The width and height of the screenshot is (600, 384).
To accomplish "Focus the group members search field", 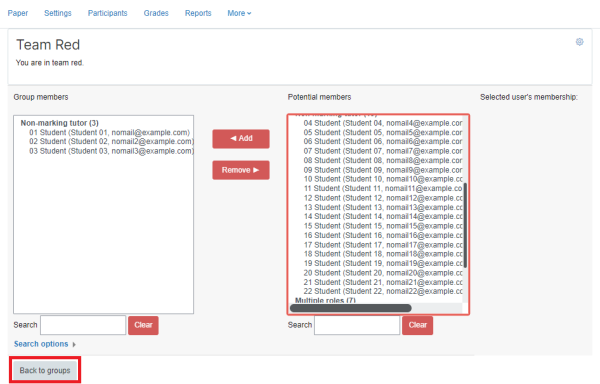I will click(83, 325).
